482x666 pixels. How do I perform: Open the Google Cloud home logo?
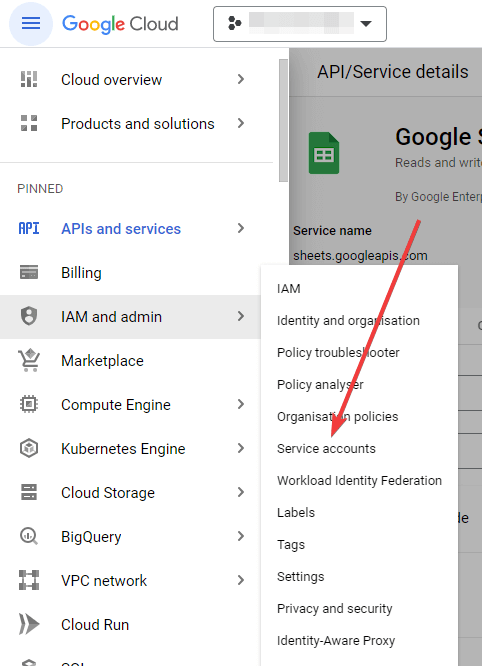pos(120,24)
